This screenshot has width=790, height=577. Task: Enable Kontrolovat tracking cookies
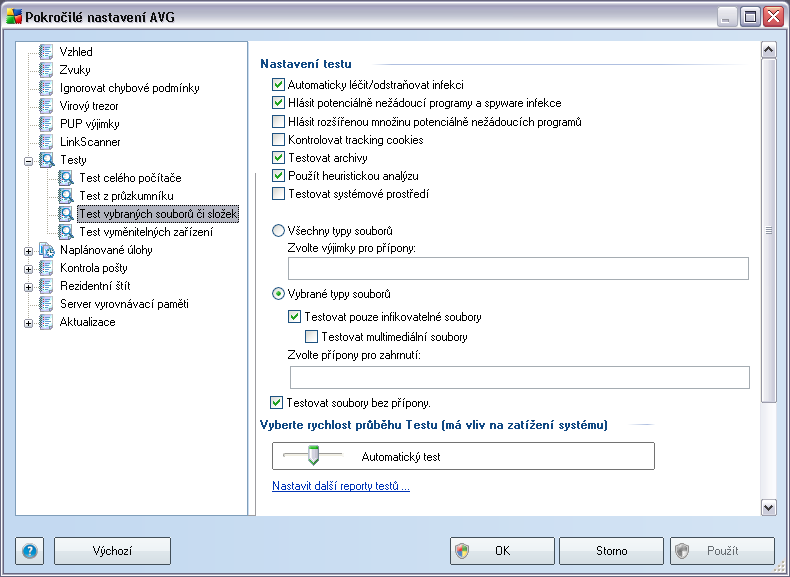tap(278, 140)
